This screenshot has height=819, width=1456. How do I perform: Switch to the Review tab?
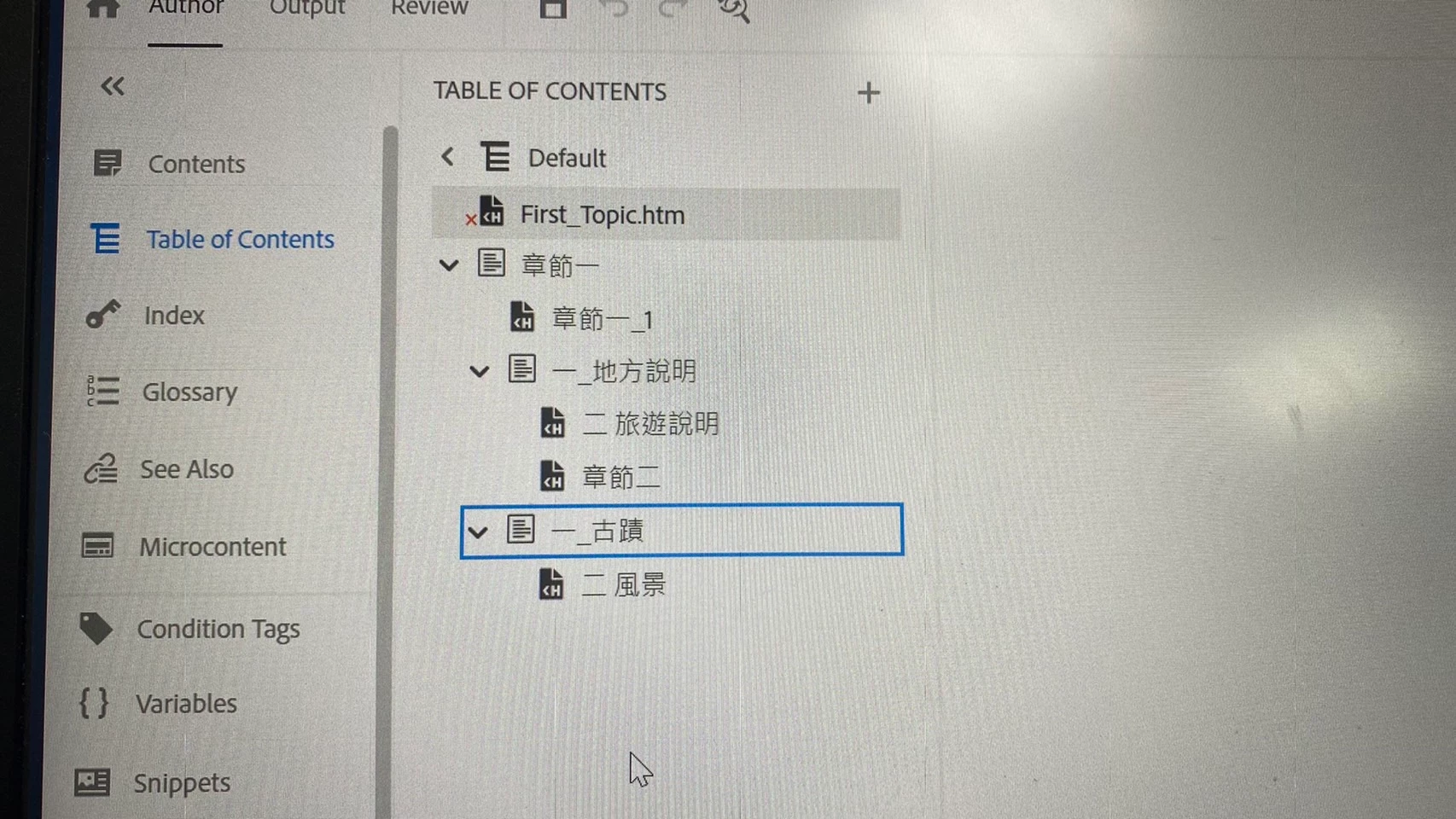429,9
